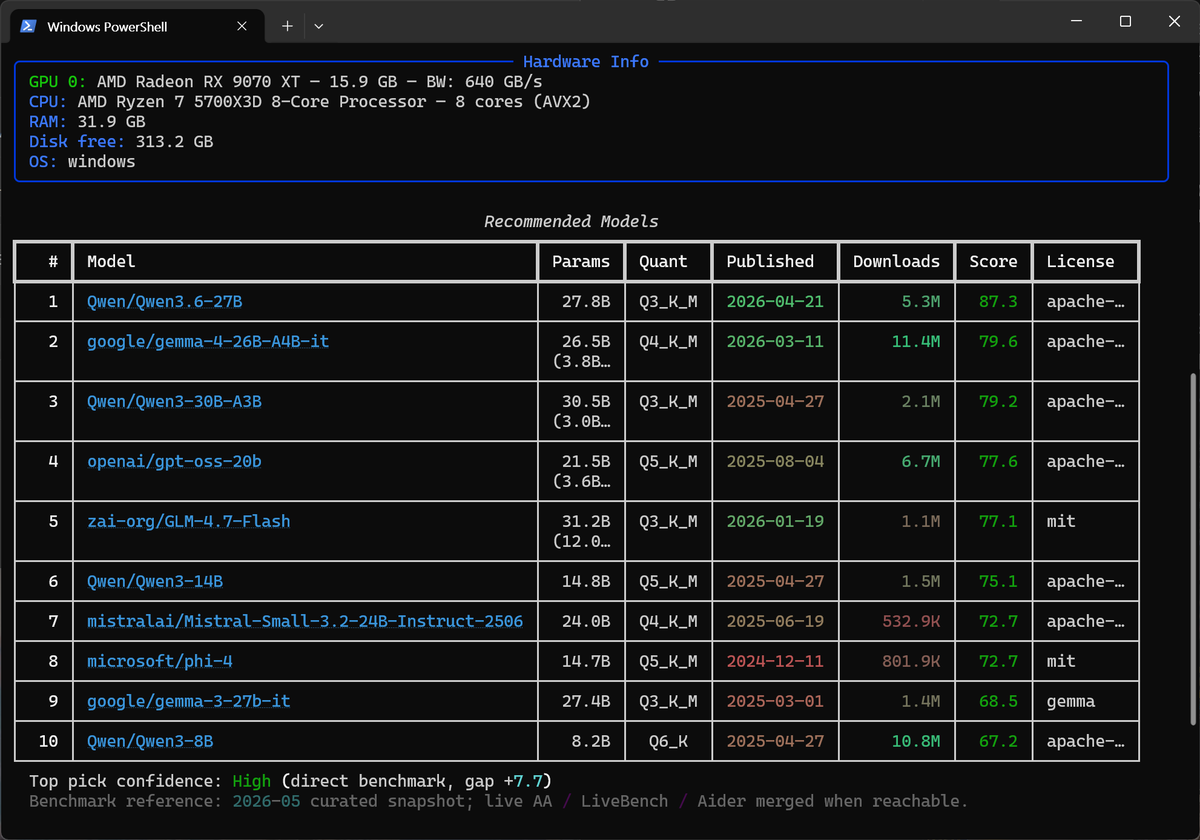The width and height of the screenshot is (1200, 840).
Task: Maximize the terminal window
Action: click(x=1125, y=21)
